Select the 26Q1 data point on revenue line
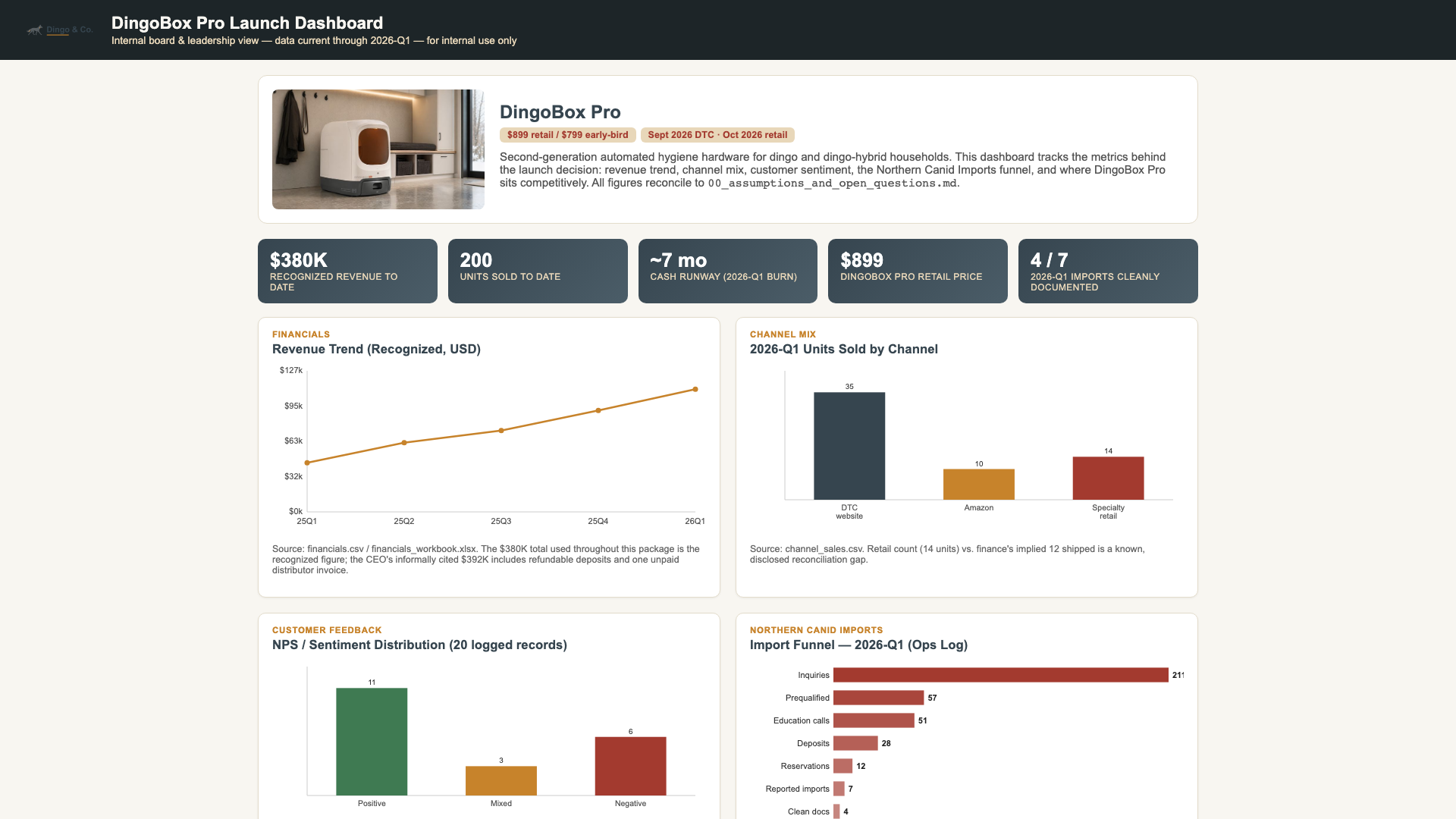This screenshot has width=1456, height=819. click(695, 390)
